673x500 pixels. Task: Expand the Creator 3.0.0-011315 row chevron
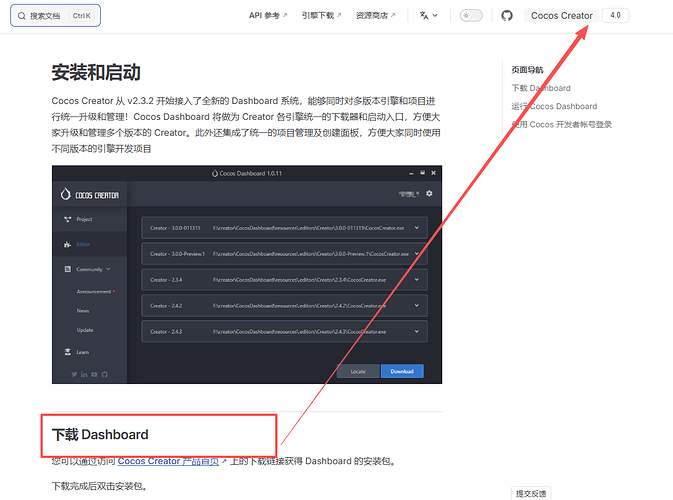[x=416, y=228]
